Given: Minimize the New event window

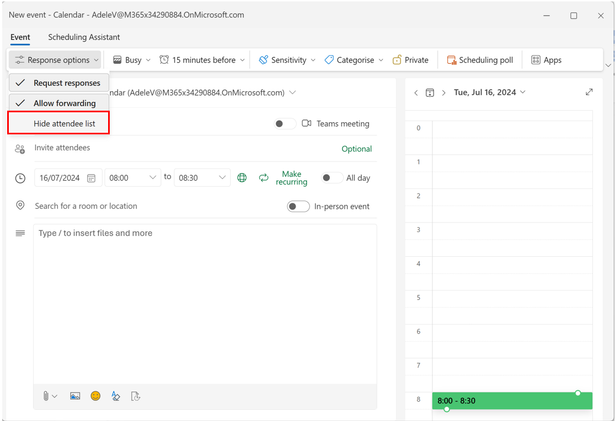Looking at the screenshot, I should click(546, 16).
